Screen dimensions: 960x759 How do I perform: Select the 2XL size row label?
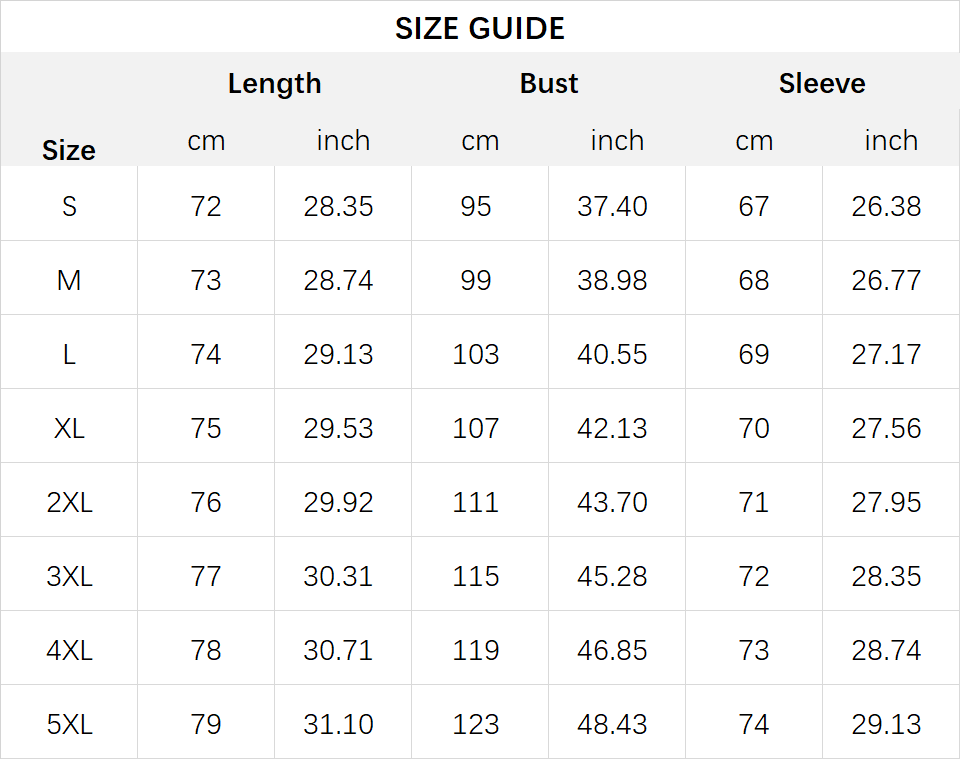(69, 503)
